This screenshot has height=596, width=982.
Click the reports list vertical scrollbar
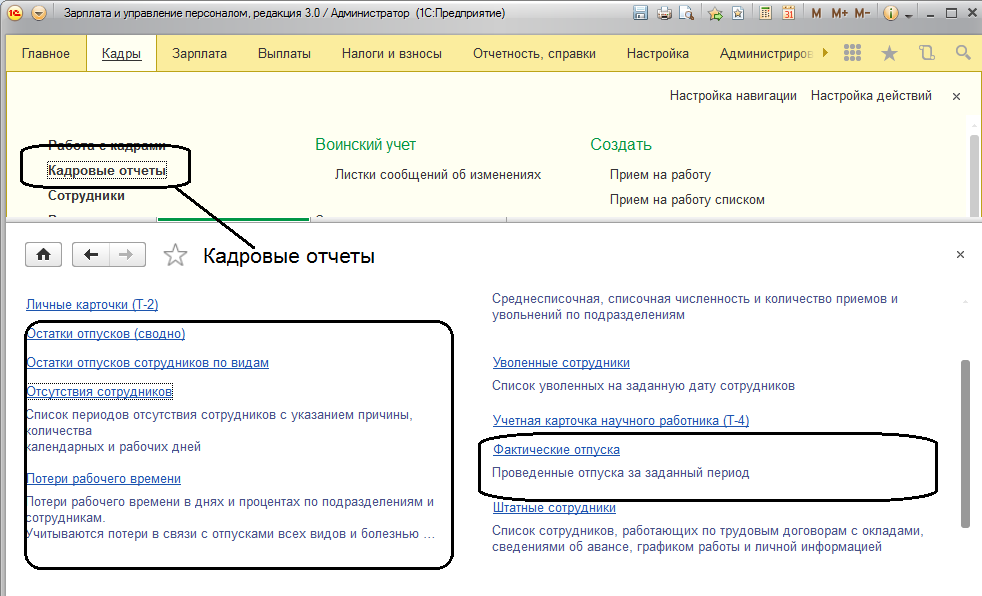tap(965, 440)
